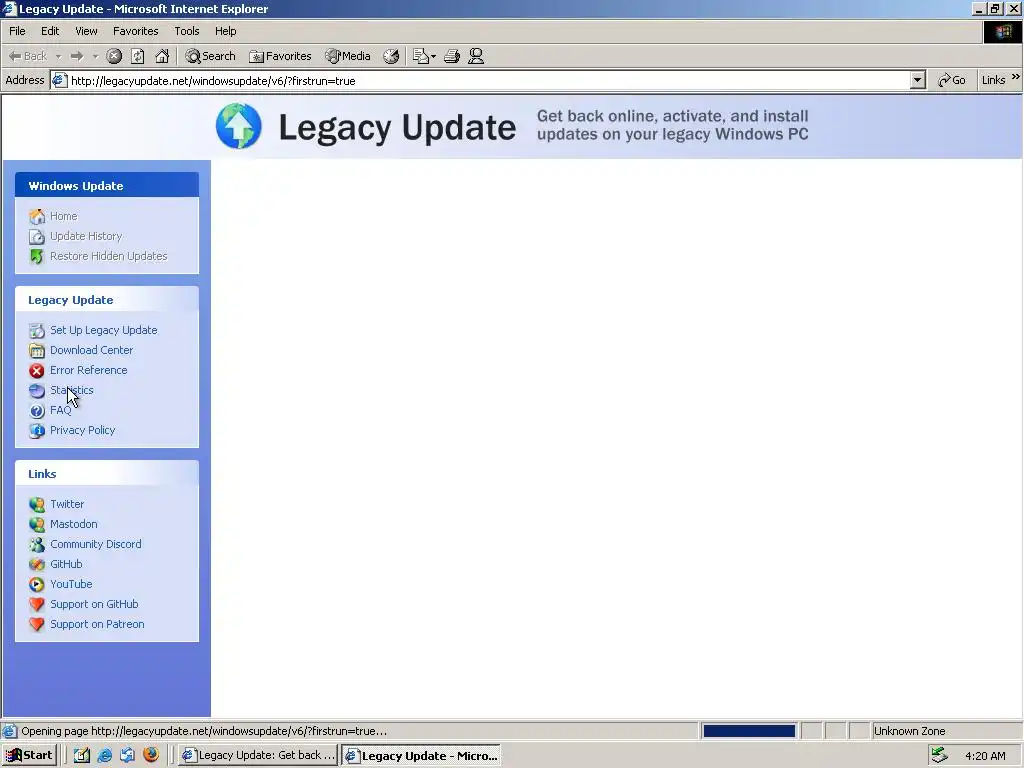Click the Back toolbar button
The image size is (1024, 768).
[x=28, y=56]
